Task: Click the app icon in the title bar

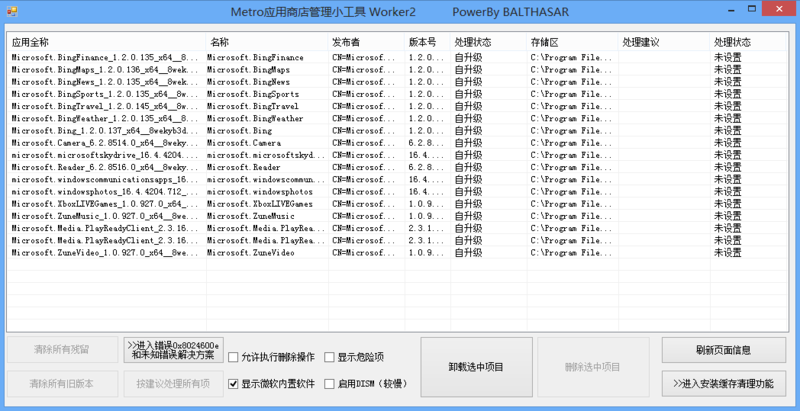Action: pyautogui.click(x=12, y=11)
